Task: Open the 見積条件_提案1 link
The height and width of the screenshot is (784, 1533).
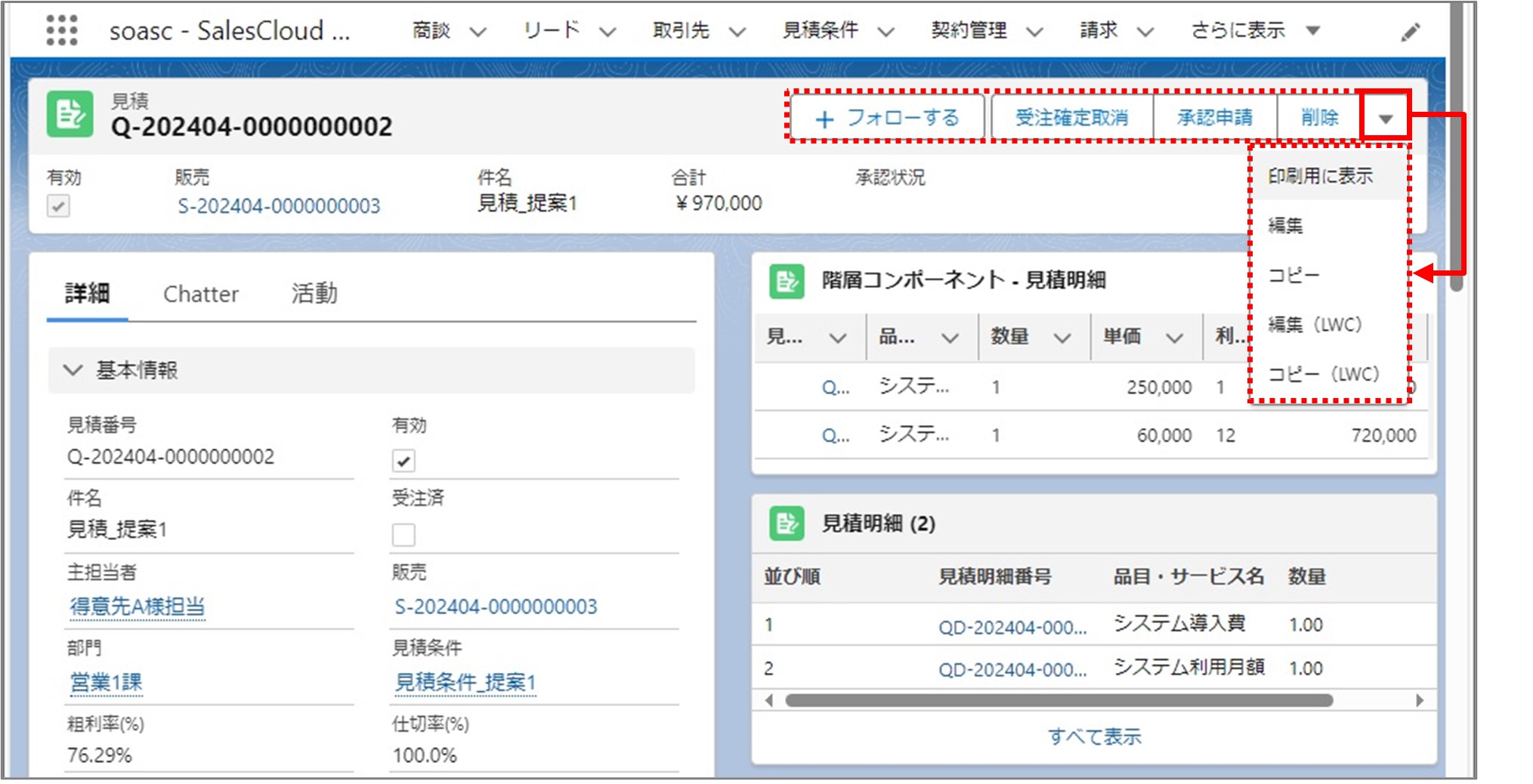Action: point(465,681)
